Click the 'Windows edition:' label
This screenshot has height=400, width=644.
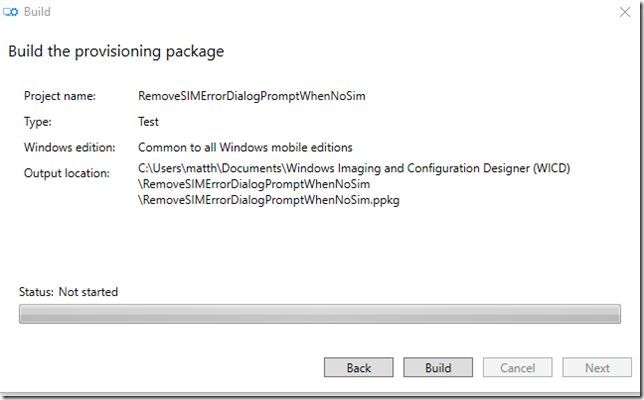[x=69, y=147]
